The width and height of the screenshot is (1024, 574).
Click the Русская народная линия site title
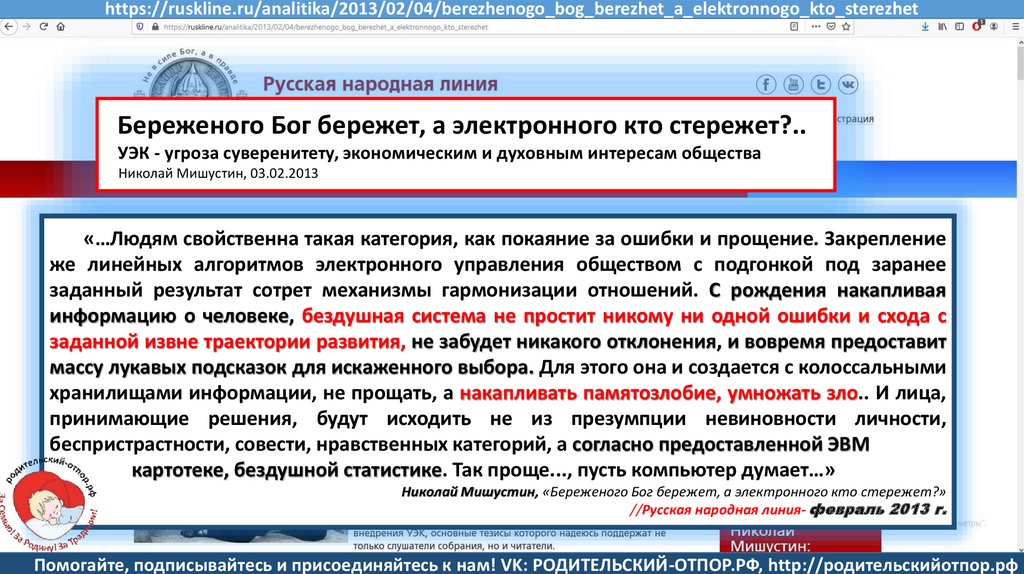[380, 84]
